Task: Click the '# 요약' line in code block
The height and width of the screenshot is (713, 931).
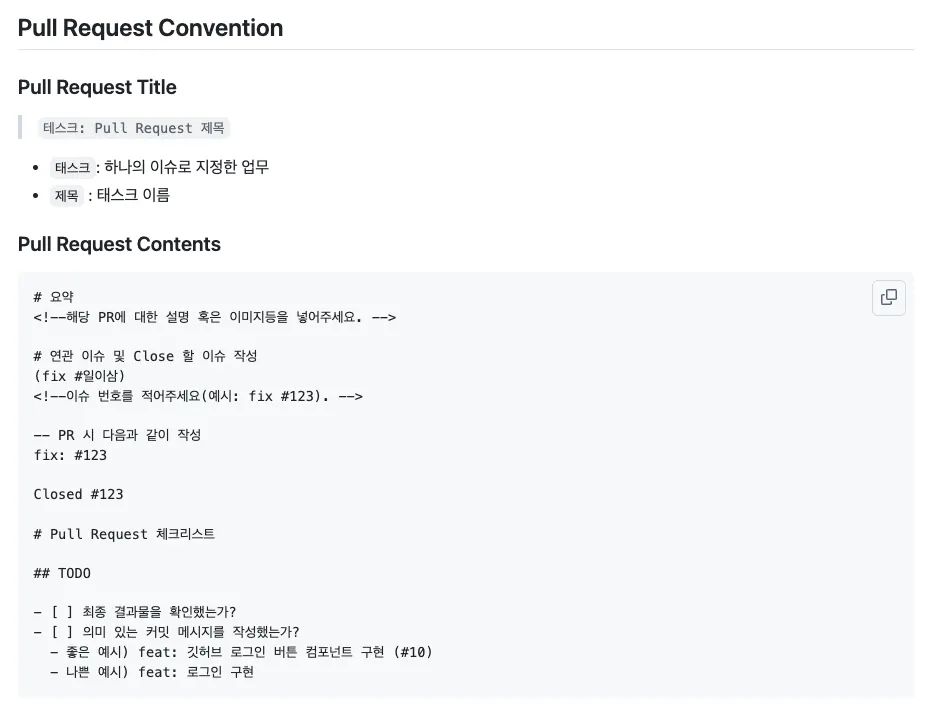Action: click(x=53, y=297)
